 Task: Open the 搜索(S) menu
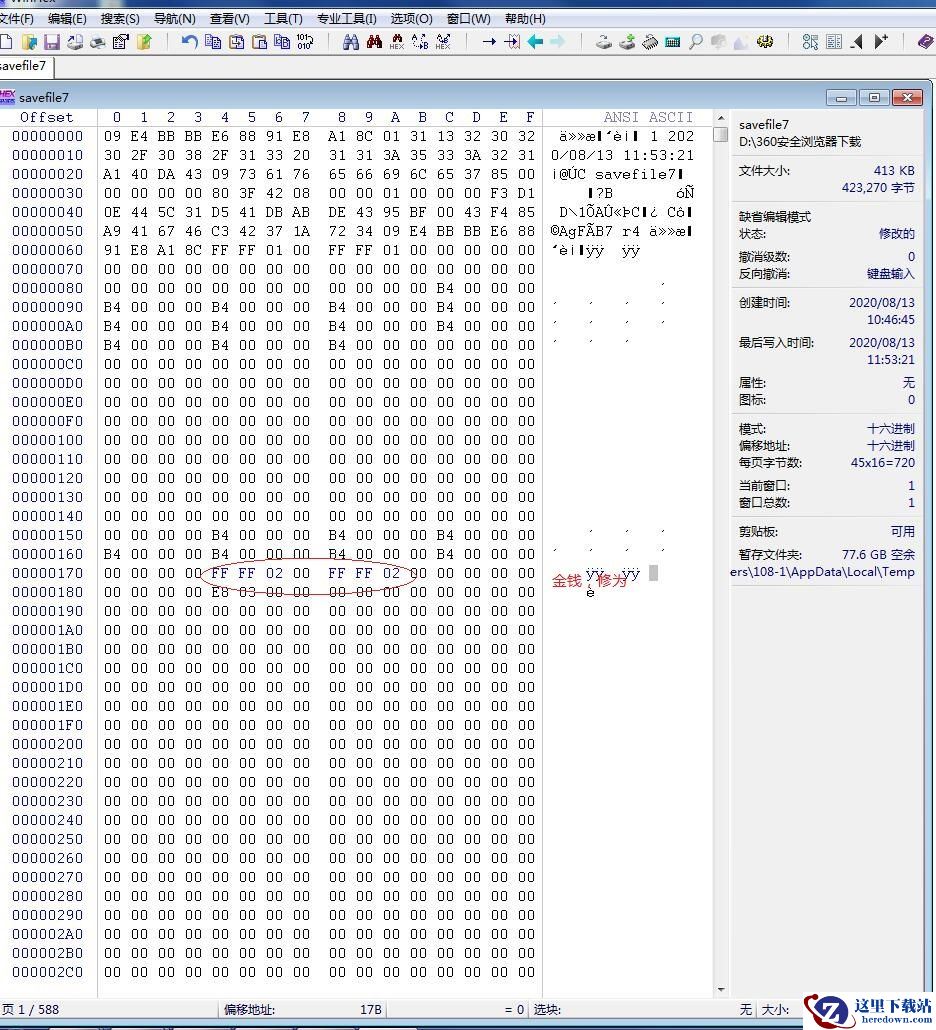coord(120,18)
